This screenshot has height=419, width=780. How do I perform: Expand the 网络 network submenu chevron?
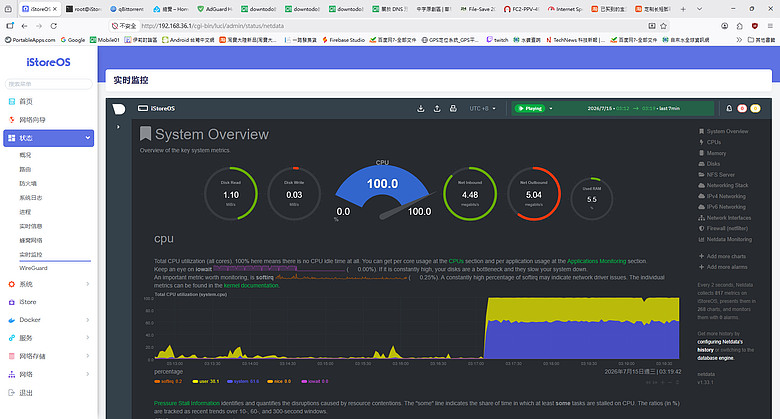88,374
